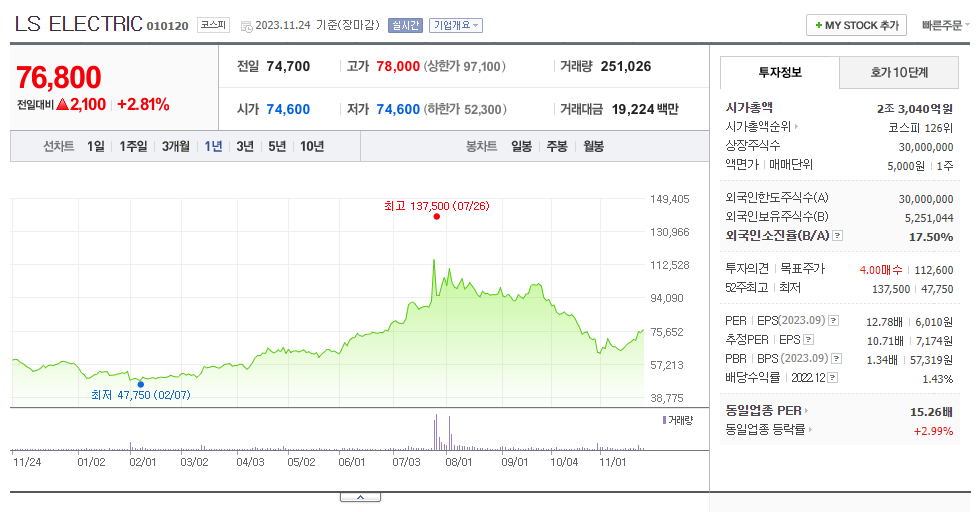Click the target price 112,600

(x=933, y=270)
